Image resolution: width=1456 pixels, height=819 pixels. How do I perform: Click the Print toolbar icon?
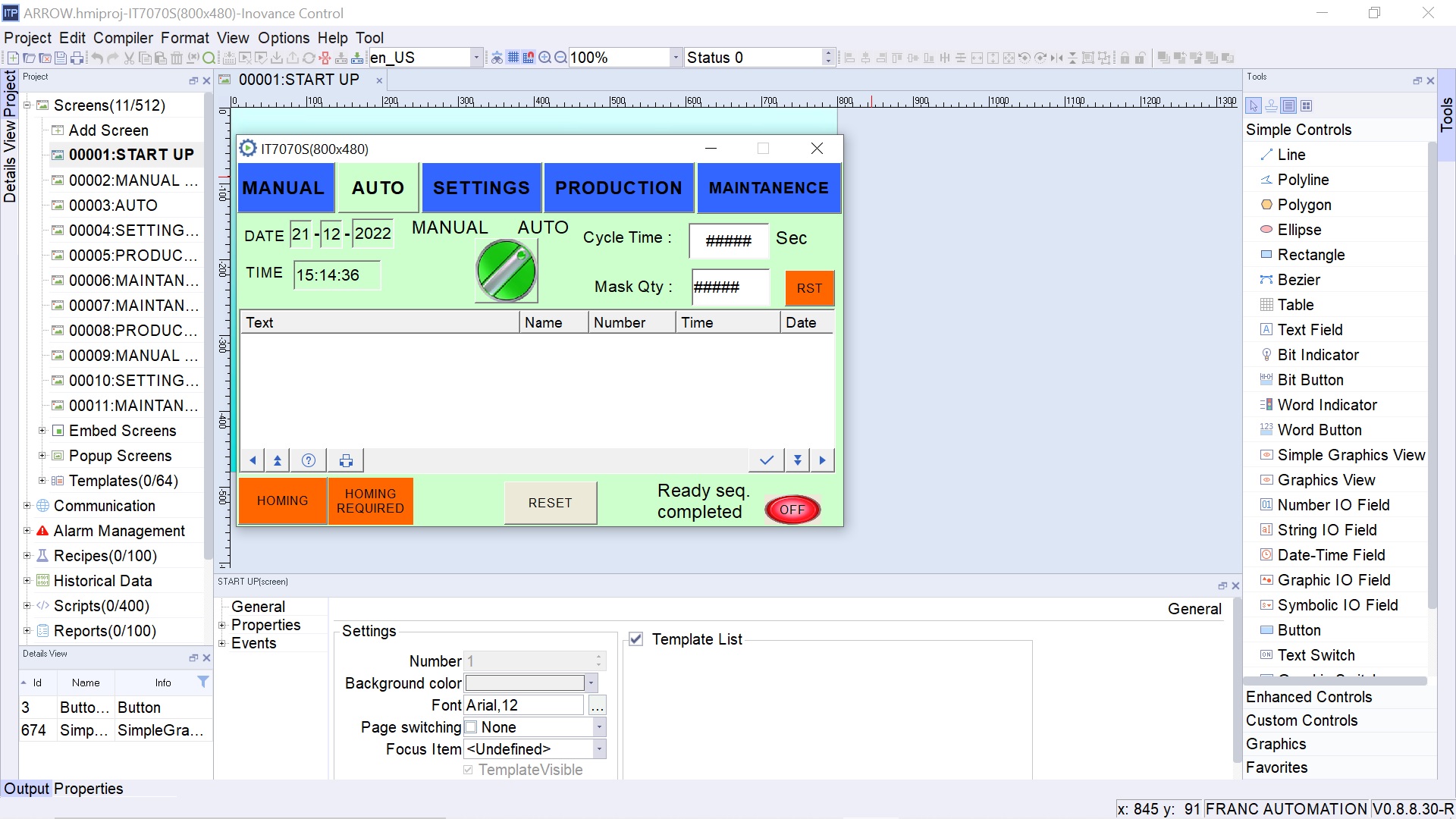[77, 58]
